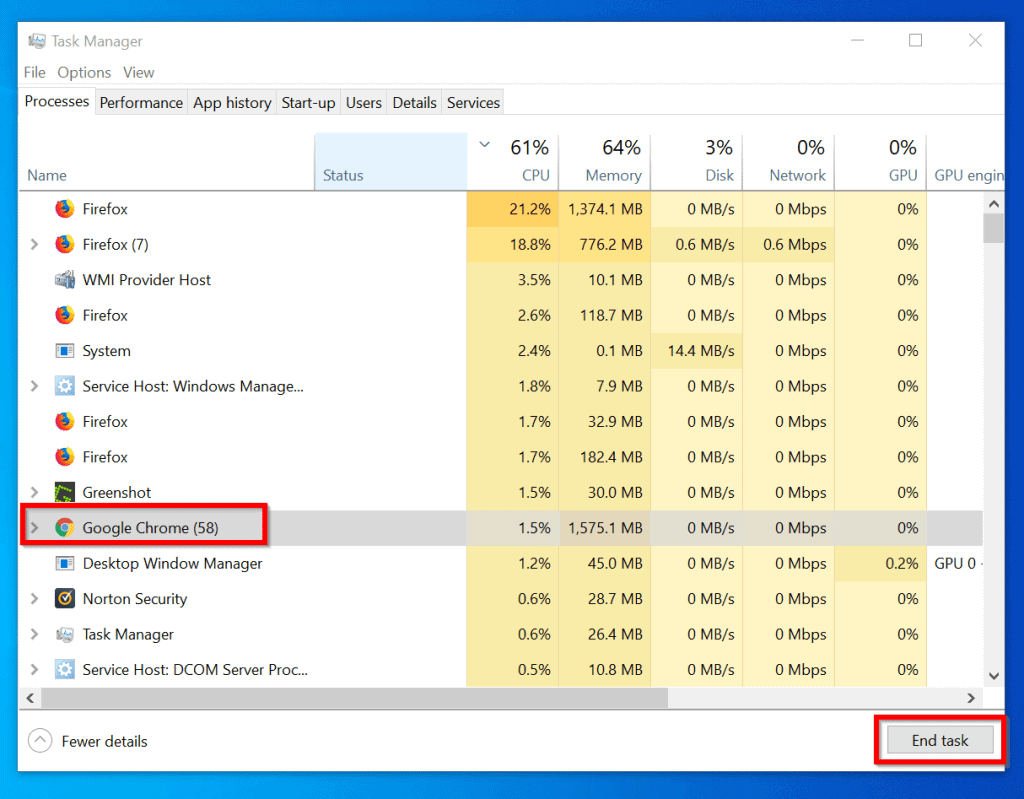Expand the Task Manager process group

coord(35,634)
